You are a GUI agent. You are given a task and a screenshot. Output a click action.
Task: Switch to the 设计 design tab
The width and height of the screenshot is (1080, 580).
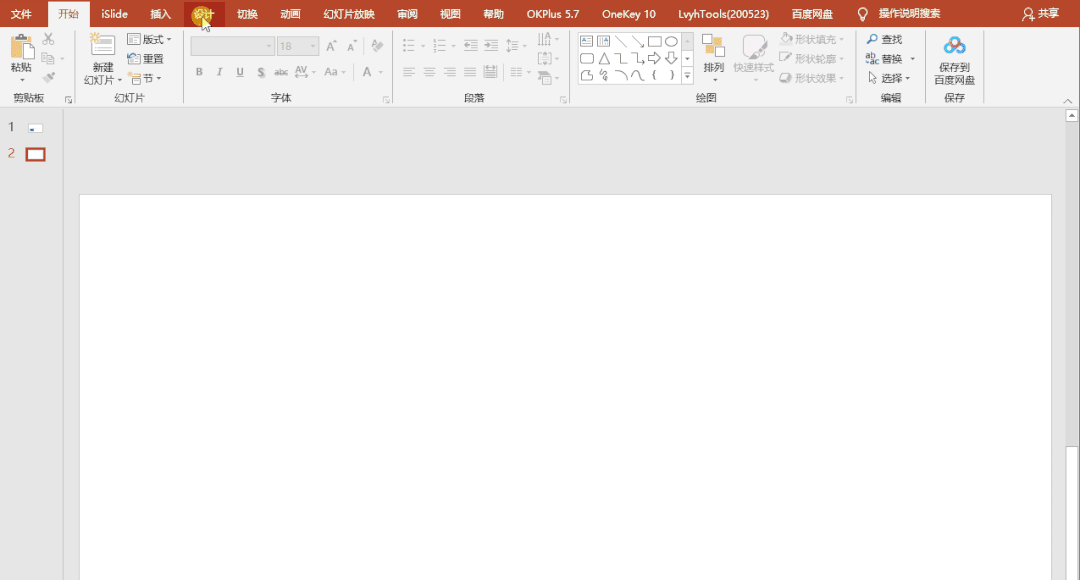click(203, 14)
